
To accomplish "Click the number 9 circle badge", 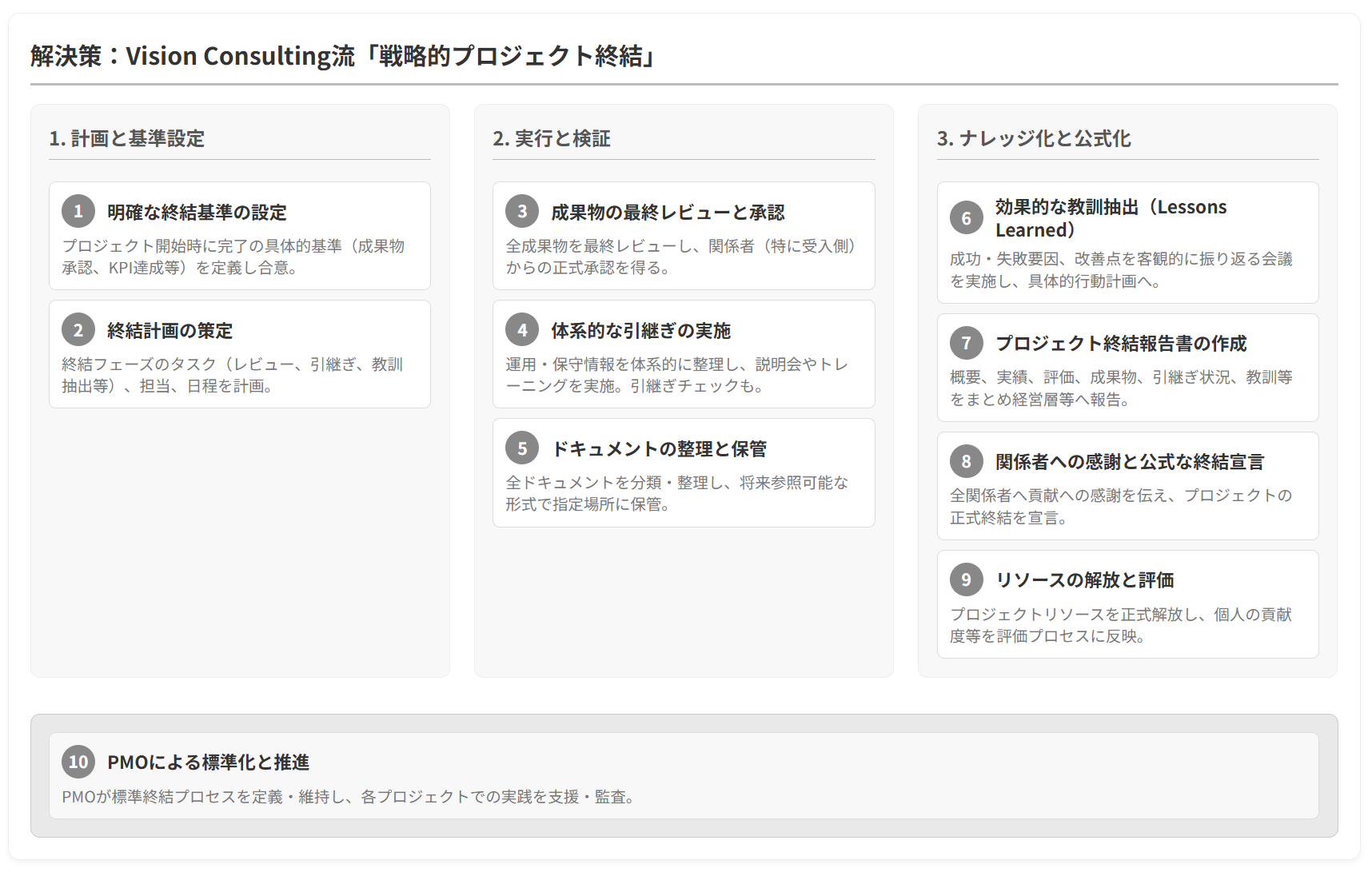I will coord(967,579).
